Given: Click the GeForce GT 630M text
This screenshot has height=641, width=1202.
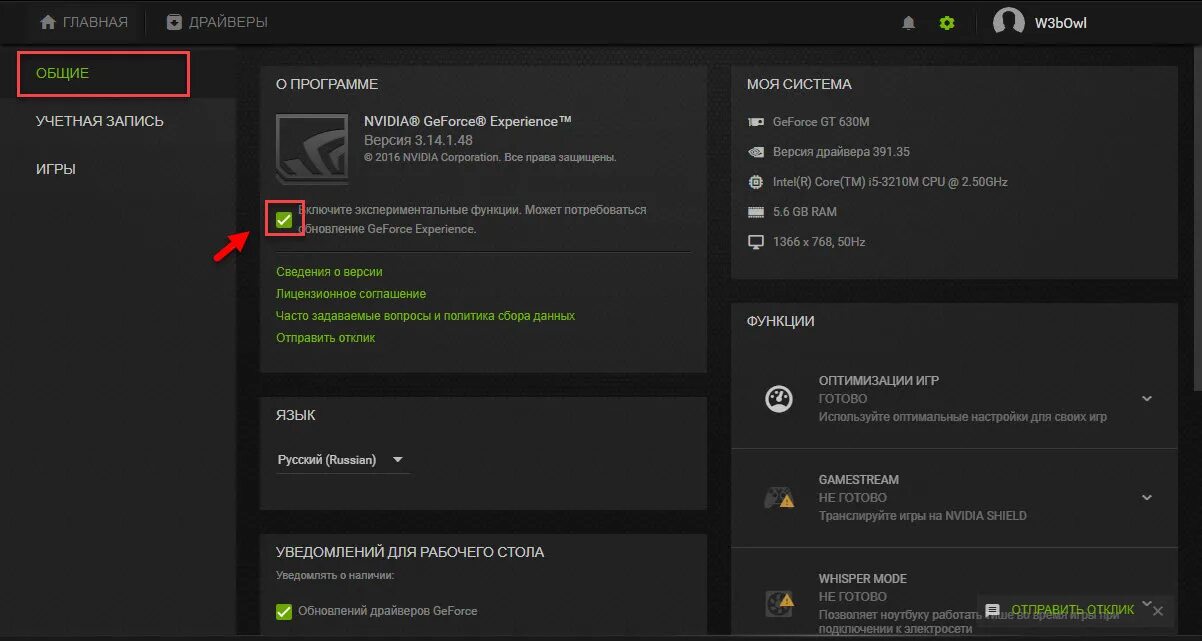Looking at the screenshot, I should 821,122.
